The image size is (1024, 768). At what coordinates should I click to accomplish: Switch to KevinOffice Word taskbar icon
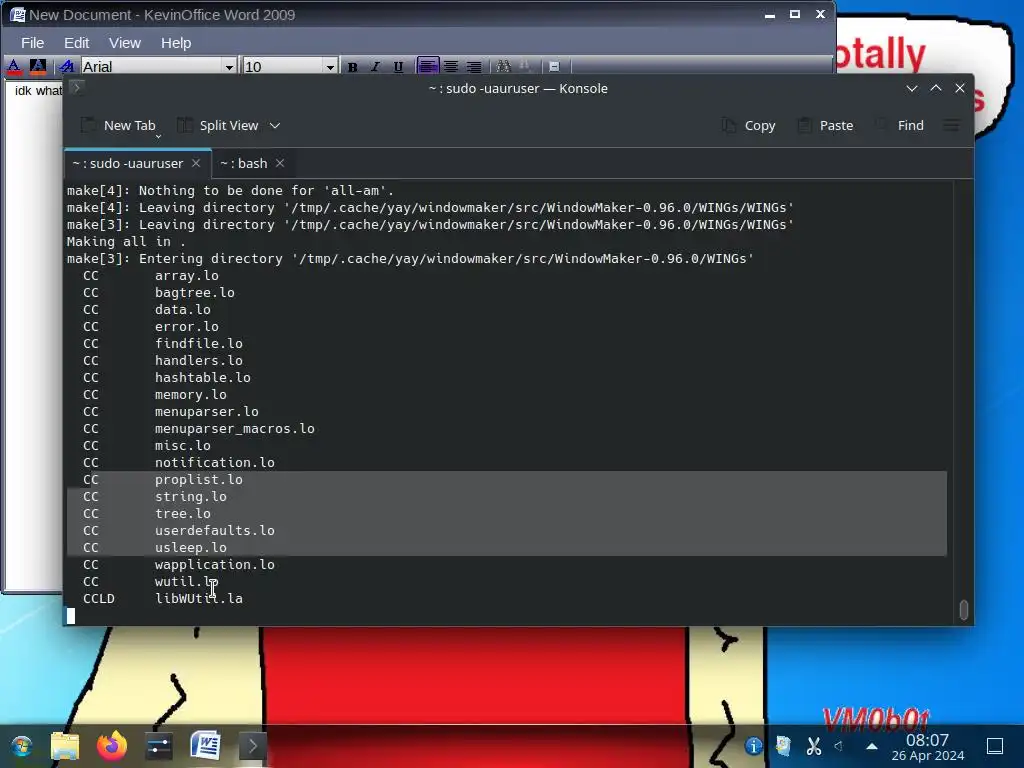point(205,746)
